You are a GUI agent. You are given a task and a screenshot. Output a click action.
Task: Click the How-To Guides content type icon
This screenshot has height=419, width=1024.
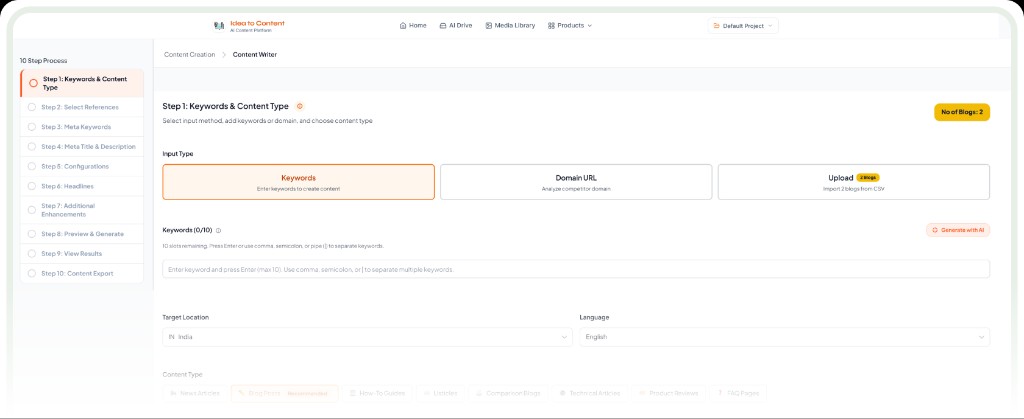(352, 394)
